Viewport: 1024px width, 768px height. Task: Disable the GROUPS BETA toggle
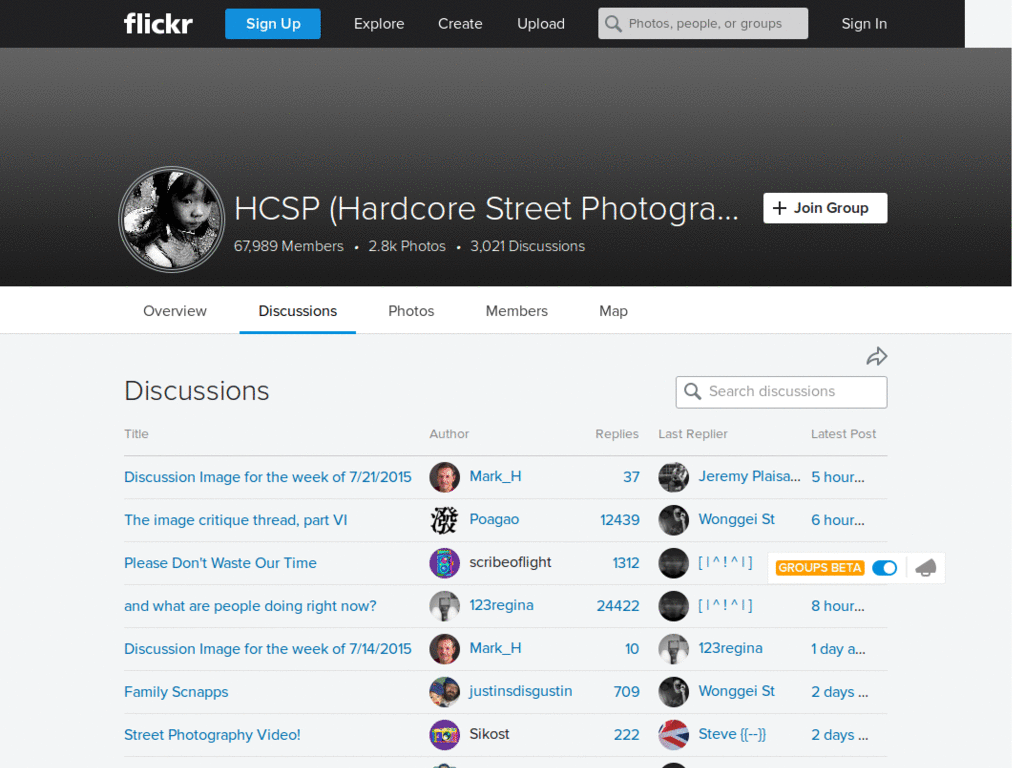click(884, 567)
